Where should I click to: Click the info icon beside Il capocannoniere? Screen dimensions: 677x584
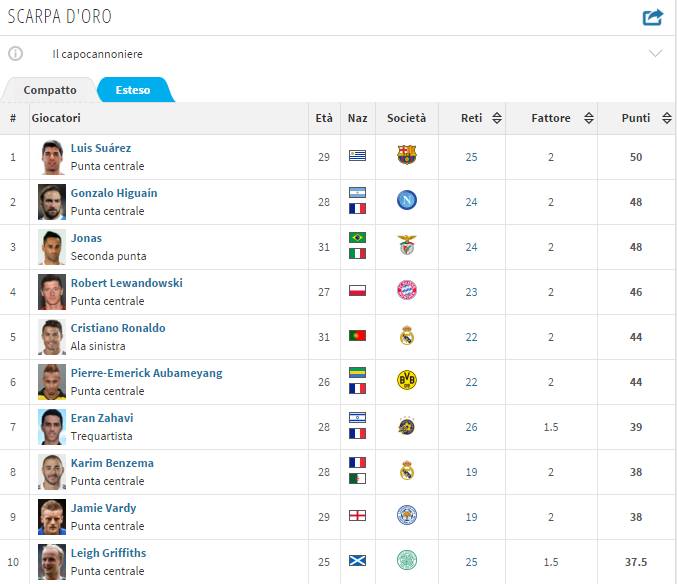tap(16, 54)
